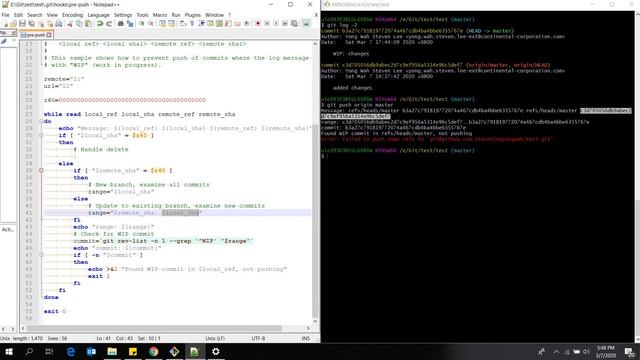Screen dimensions: 640x360
Task: Toggle file monitoring eye icon
Action: [247, 24]
